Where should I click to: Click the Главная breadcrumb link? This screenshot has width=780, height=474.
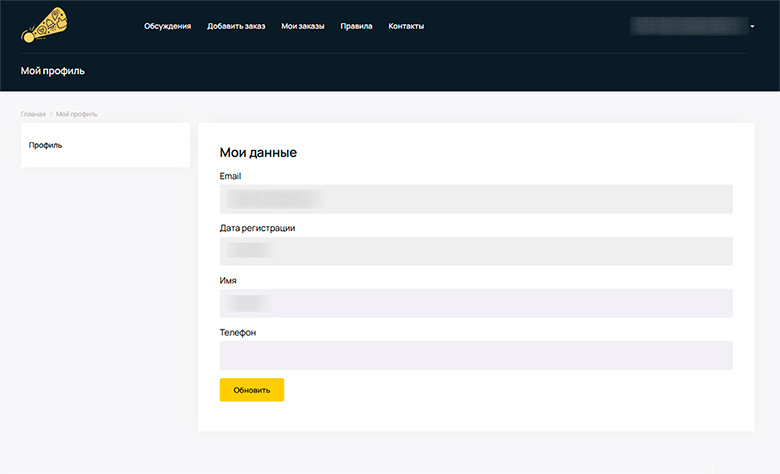pyautogui.click(x=33, y=114)
